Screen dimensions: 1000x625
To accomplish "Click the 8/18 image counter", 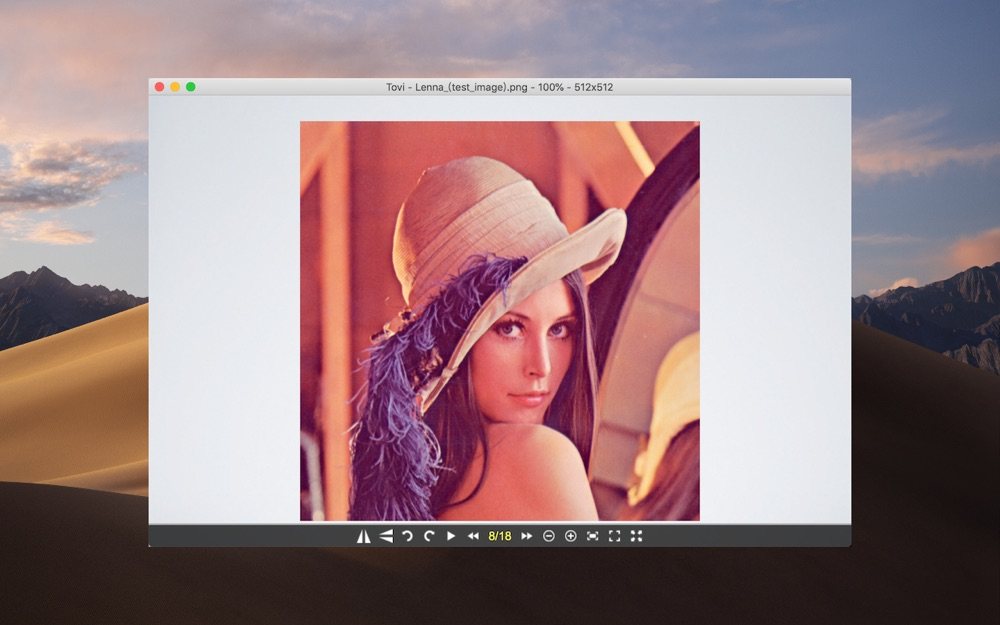I will coord(500,536).
